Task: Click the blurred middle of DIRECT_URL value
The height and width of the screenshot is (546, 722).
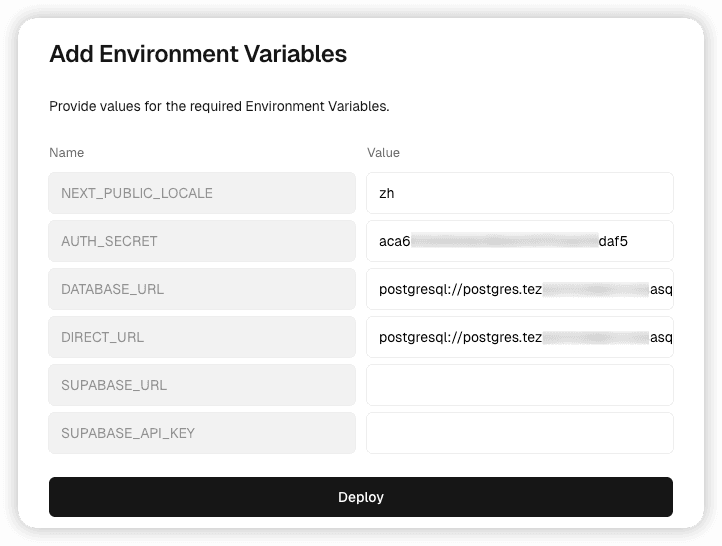Action: pos(595,337)
